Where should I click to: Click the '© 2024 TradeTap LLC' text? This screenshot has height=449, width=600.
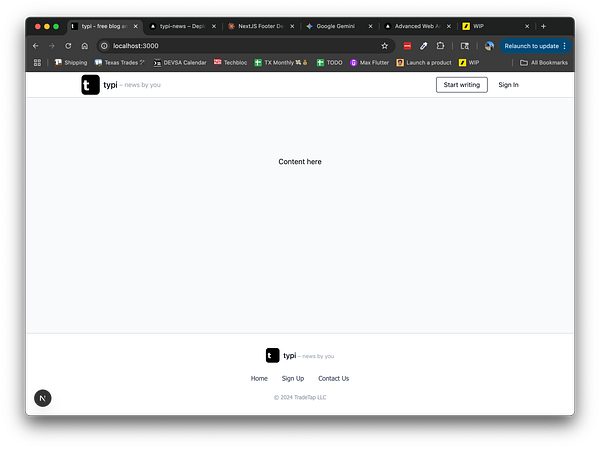pyautogui.click(x=300, y=397)
